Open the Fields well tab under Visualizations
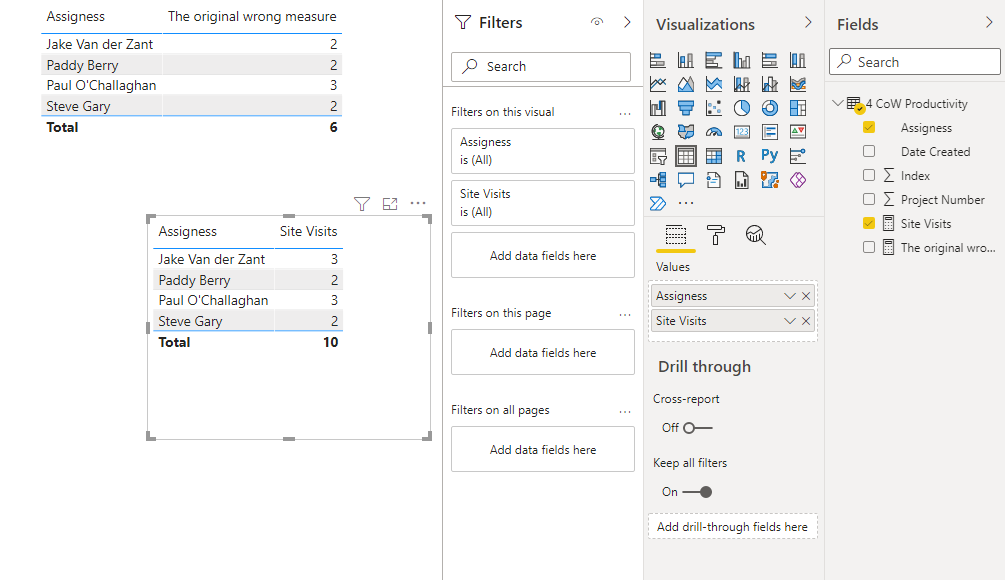1005x580 pixels. pyautogui.click(x=676, y=235)
